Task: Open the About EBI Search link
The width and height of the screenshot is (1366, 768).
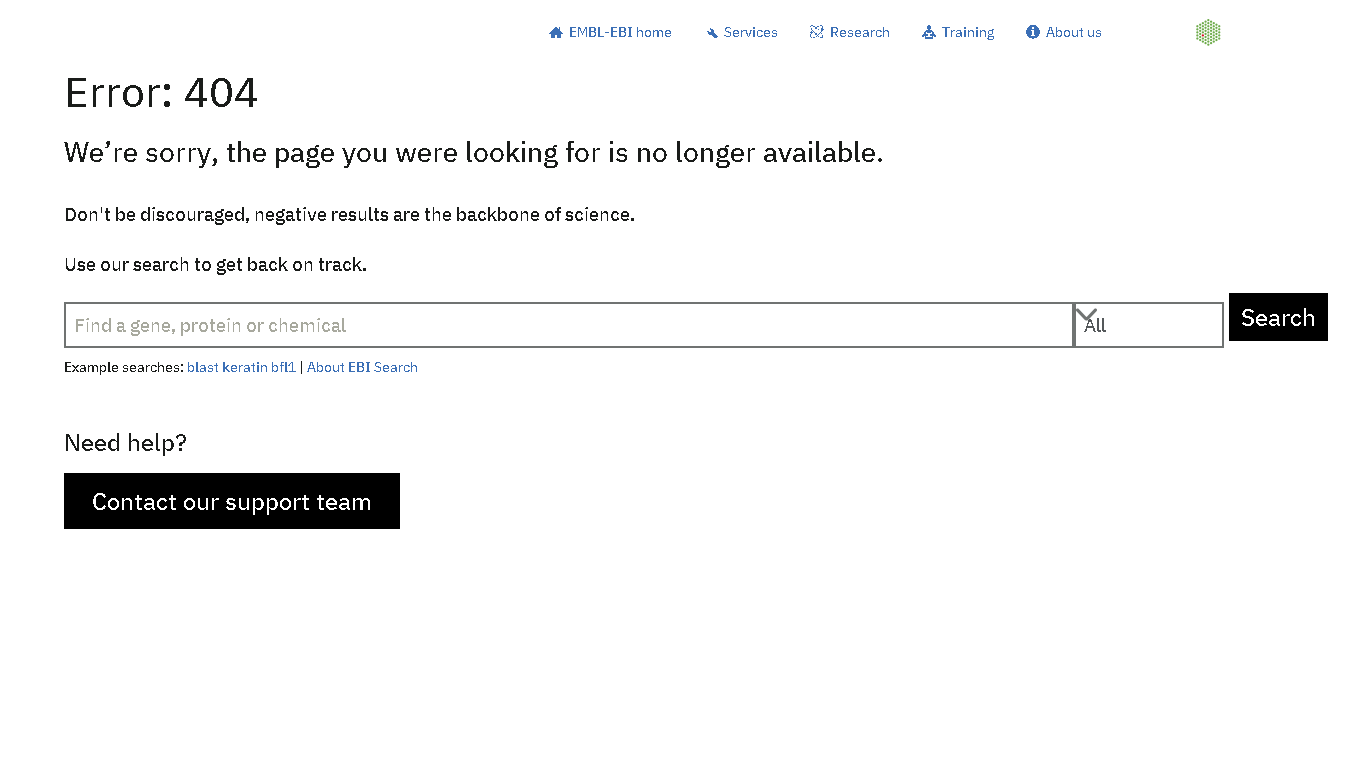Action: click(x=362, y=367)
